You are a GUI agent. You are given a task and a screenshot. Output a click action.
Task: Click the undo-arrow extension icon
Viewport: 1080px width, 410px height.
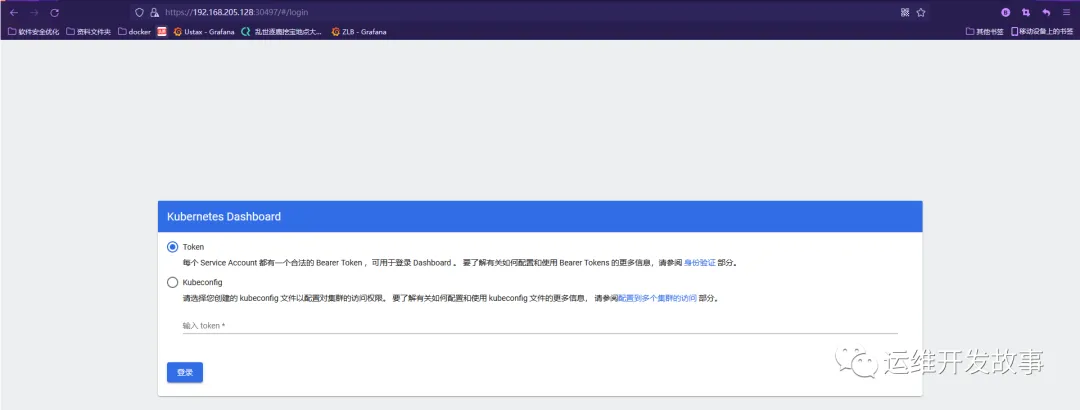(x=1046, y=12)
